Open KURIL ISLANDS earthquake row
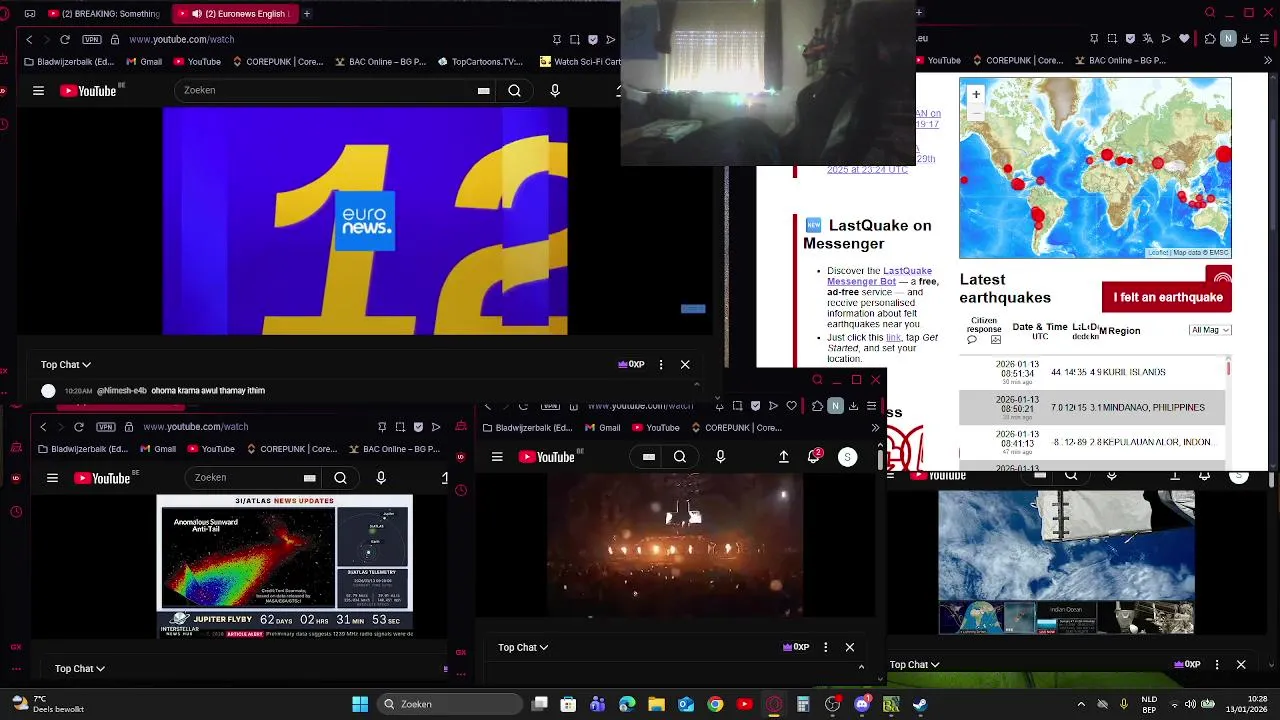 [x=1092, y=372]
